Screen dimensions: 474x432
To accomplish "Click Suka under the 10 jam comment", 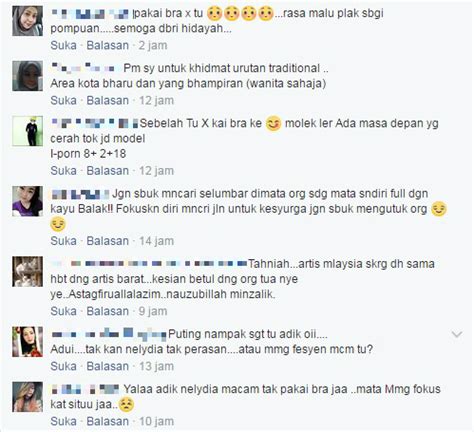I will click(63, 421).
